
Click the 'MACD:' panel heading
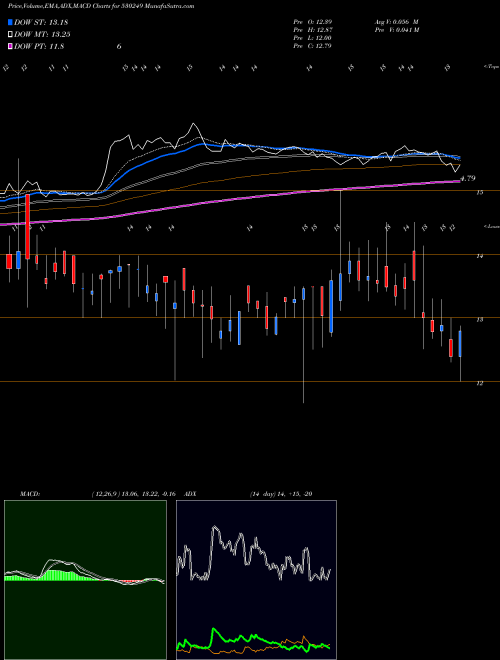[x=29, y=494]
